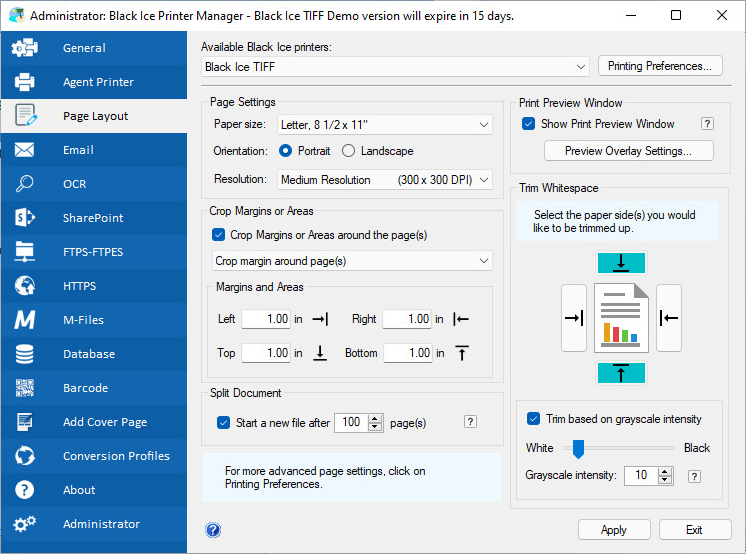Click the blue help icon at bottom
The height and width of the screenshot is (554, 746).
click(213, 530)
